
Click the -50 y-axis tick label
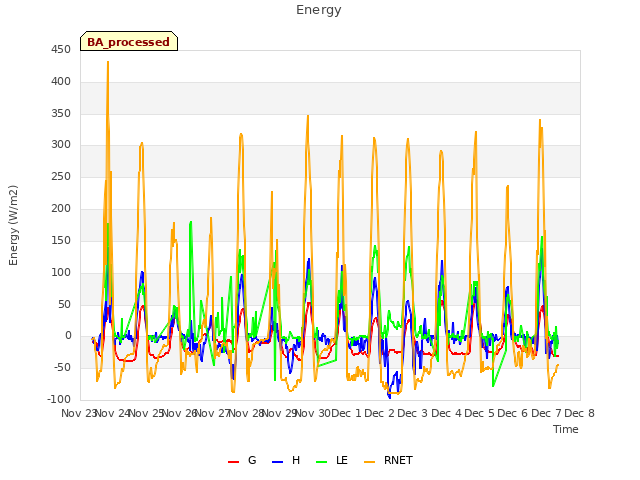pyautogui.click(x=62, y=368)
